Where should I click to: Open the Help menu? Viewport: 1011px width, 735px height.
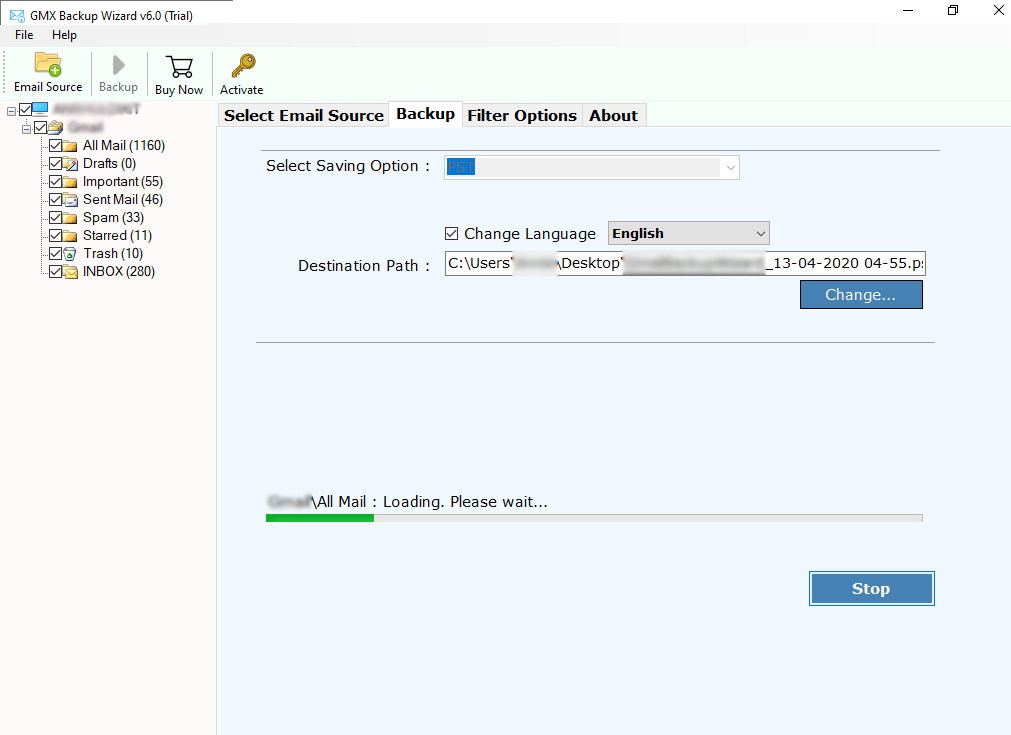(64, 35)
